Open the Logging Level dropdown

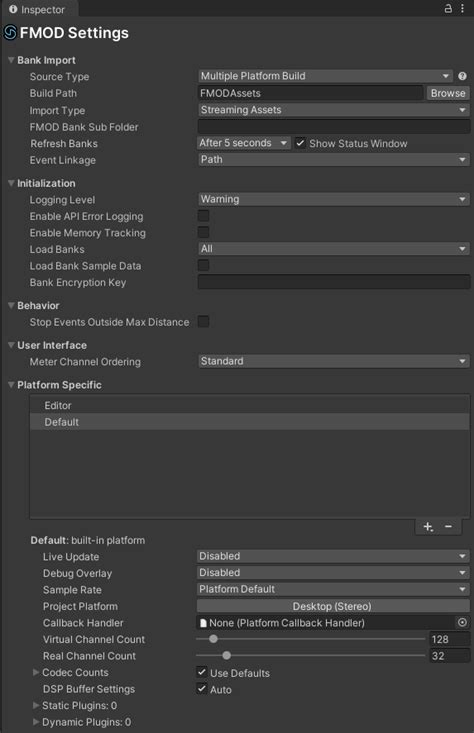334,200
